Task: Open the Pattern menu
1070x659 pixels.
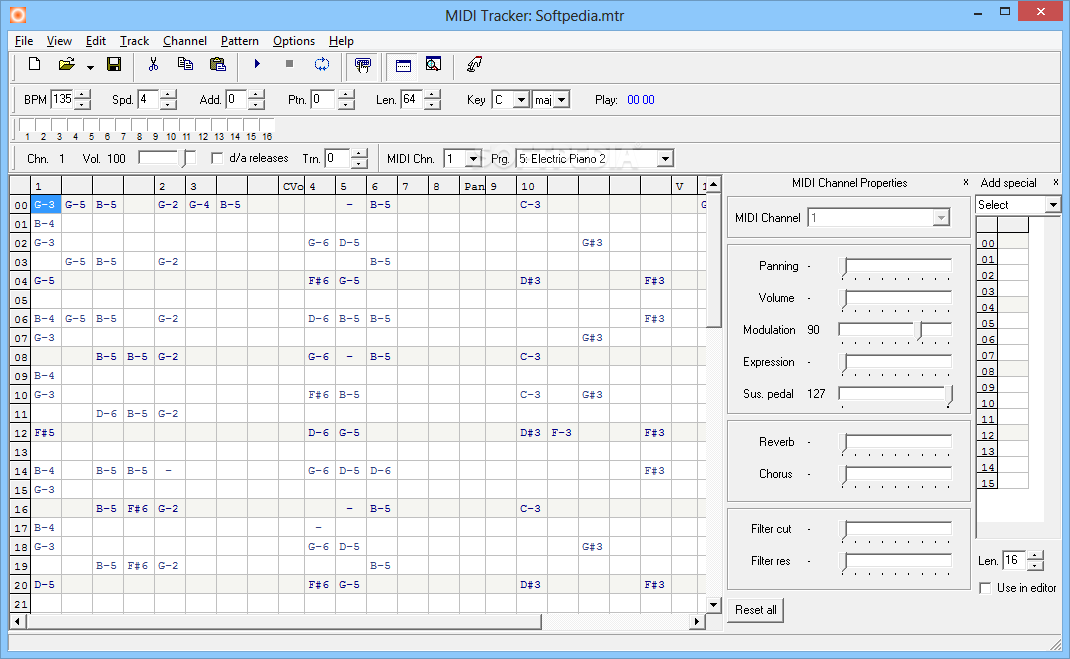Action: [x=240, y=41]
